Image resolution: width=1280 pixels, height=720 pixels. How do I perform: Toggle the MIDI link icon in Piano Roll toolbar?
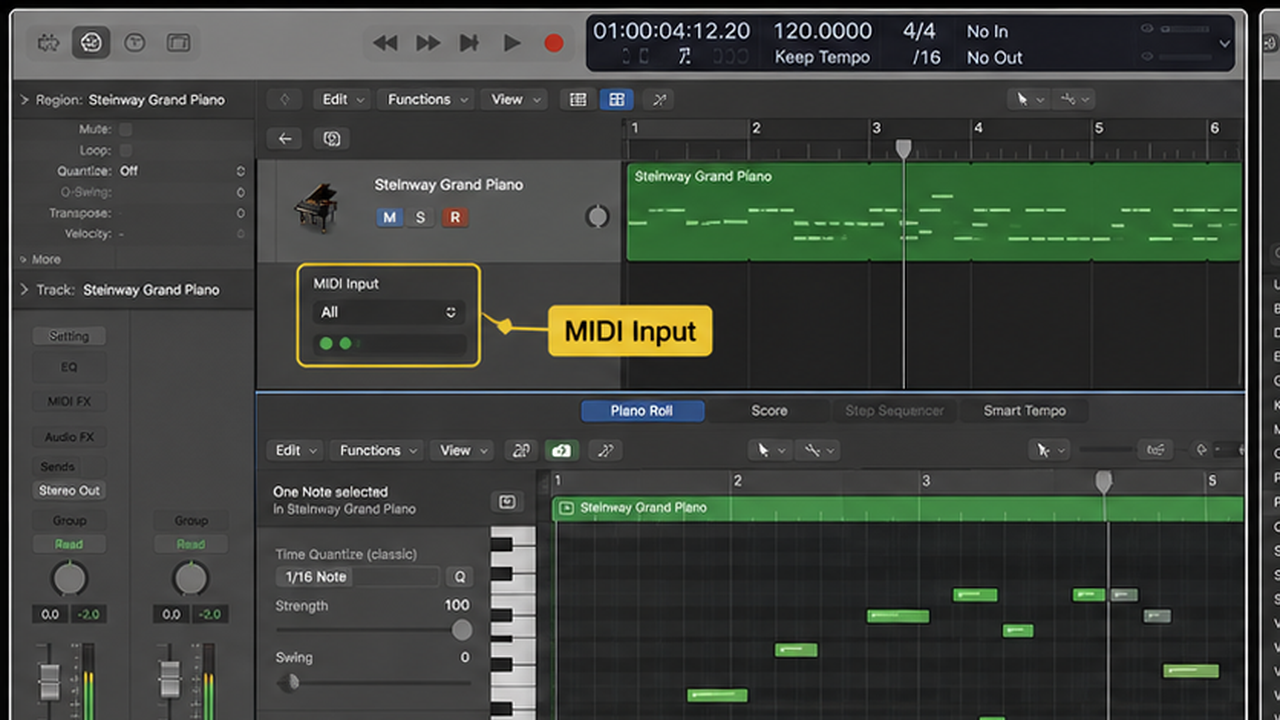pos(520,451)
